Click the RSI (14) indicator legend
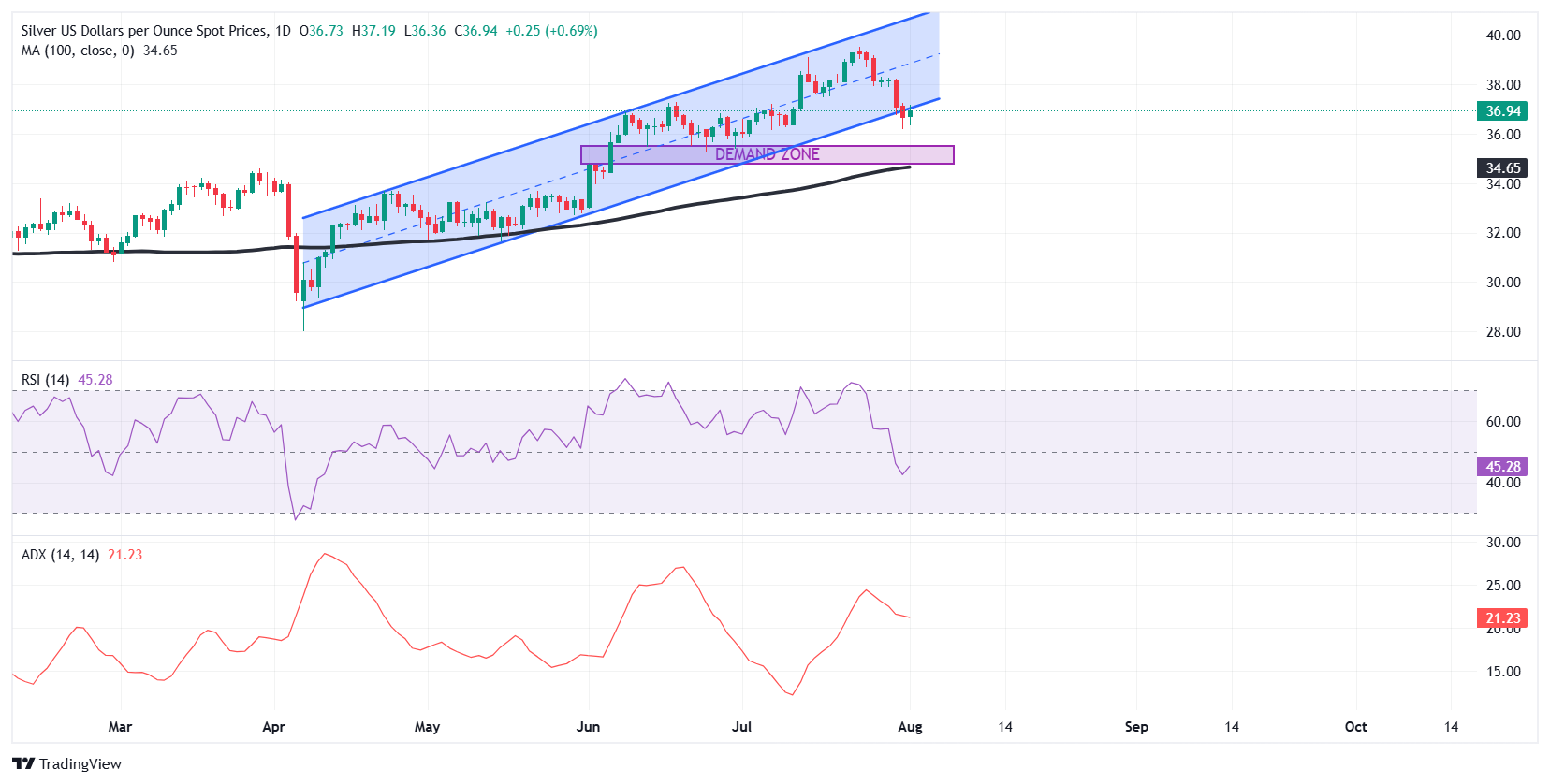This screenshot has height=784, width=1550. pyautogui.click(x=46, y=380)
